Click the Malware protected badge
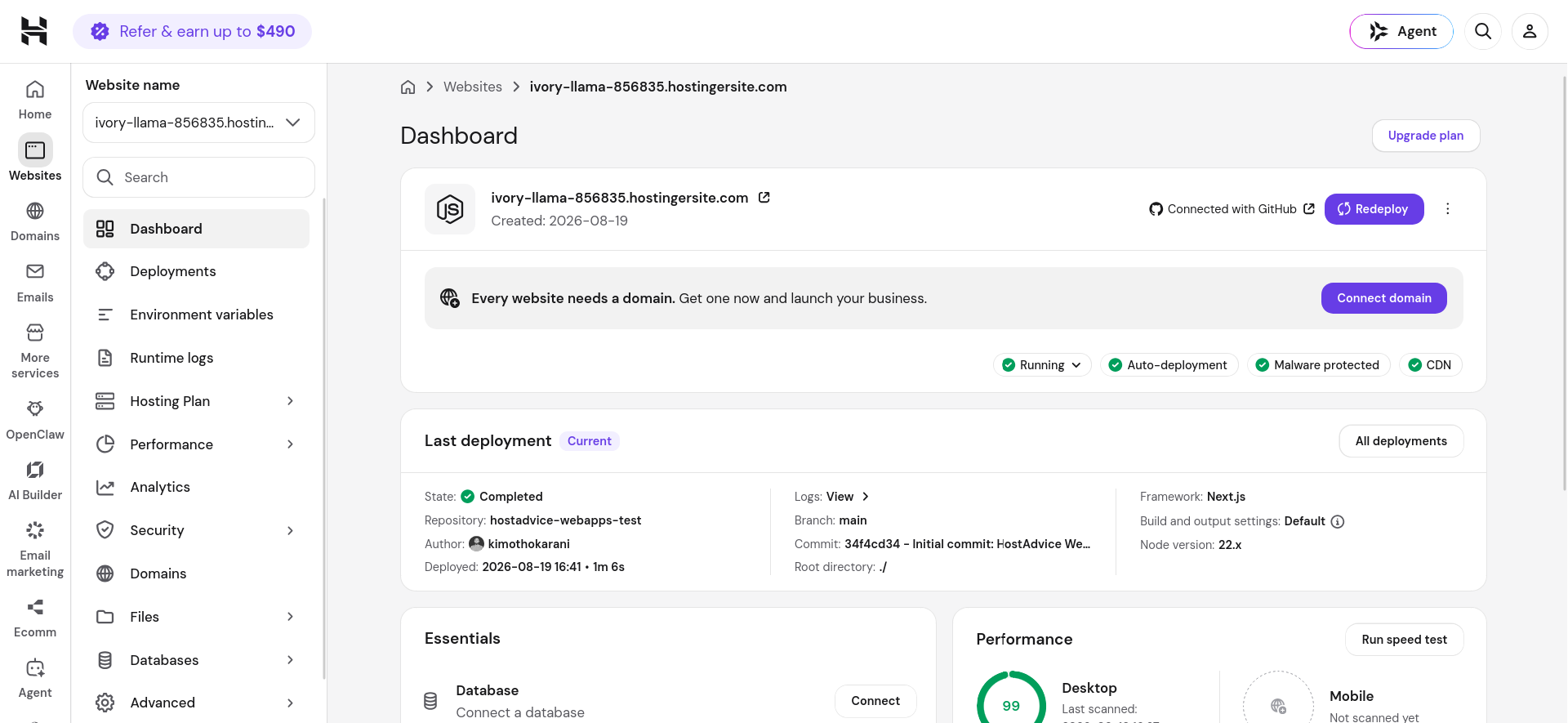 point(1318,365)
